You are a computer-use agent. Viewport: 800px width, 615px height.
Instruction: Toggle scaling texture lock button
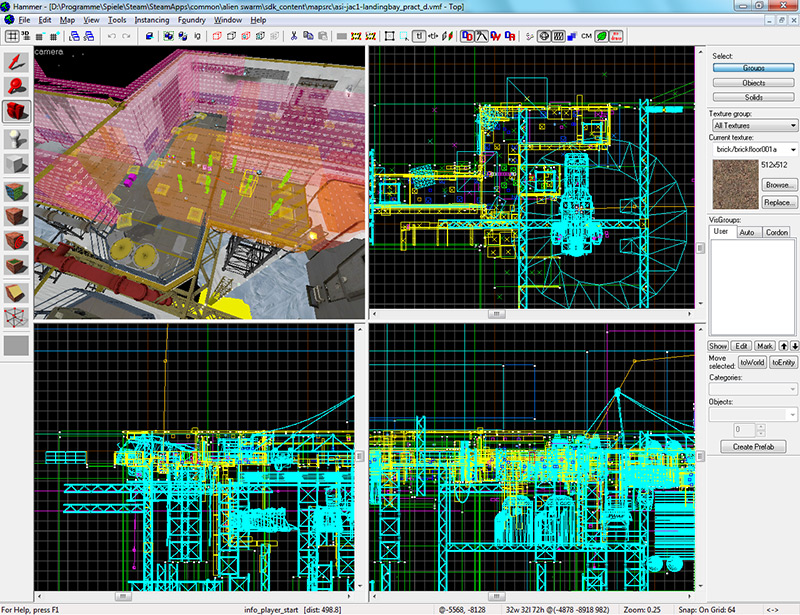click(x=433, y=36)
